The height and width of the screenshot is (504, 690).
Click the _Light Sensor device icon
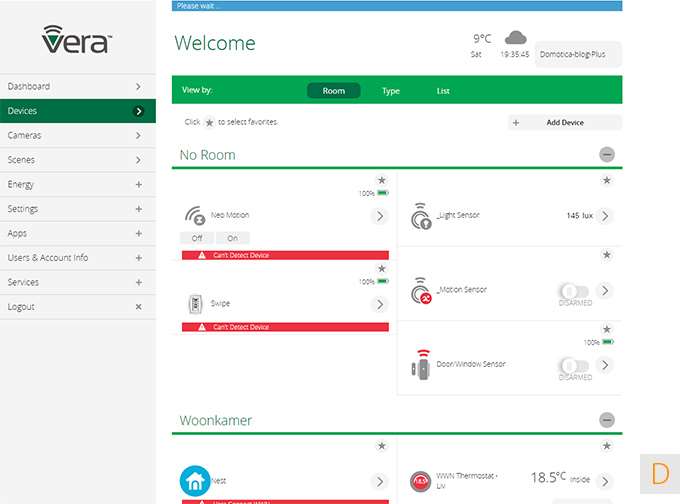[421, 215]
